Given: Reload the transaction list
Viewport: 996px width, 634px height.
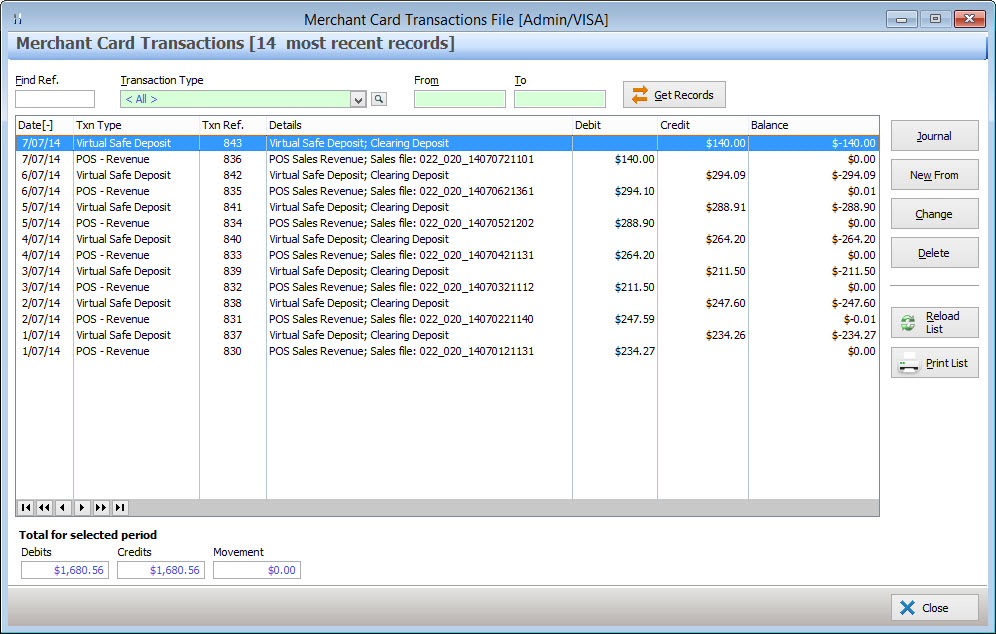Looking at the screenshot, I should coord(934,322).
